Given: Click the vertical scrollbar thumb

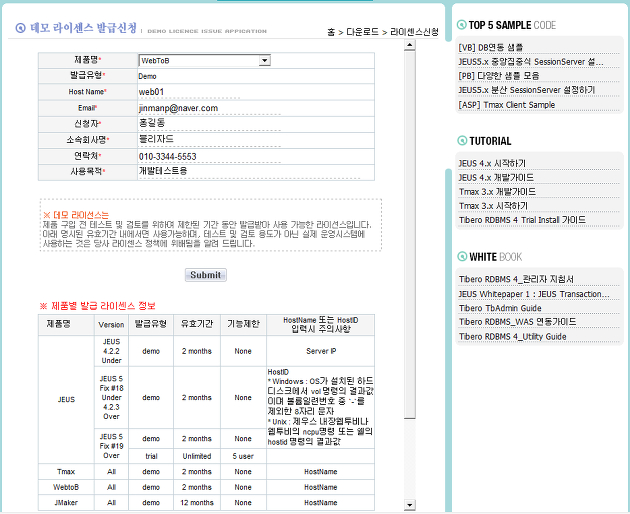Looking at the screenshot, I should 409,234.
